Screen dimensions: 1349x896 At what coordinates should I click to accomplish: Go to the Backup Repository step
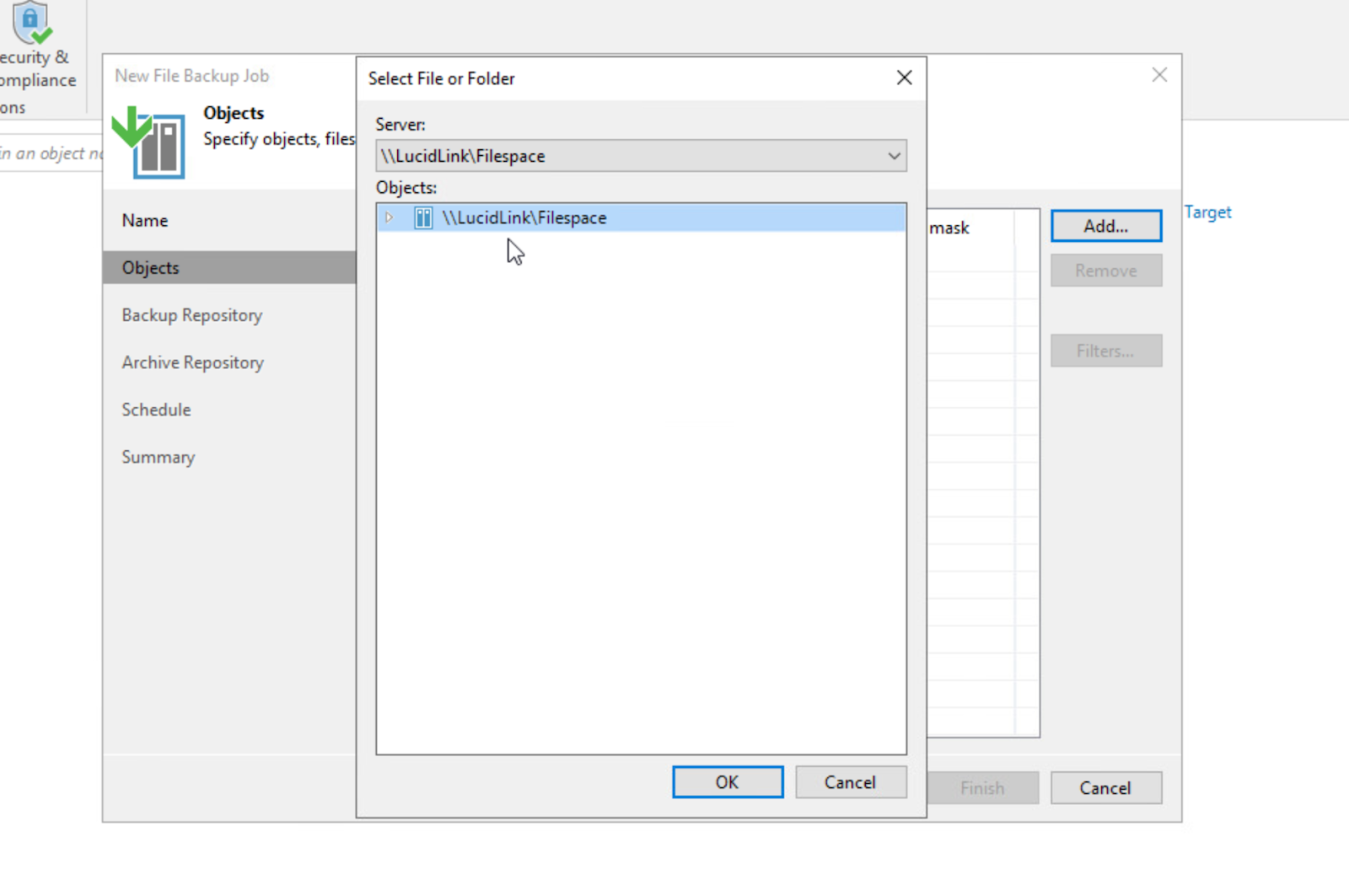tap(192, 315)
